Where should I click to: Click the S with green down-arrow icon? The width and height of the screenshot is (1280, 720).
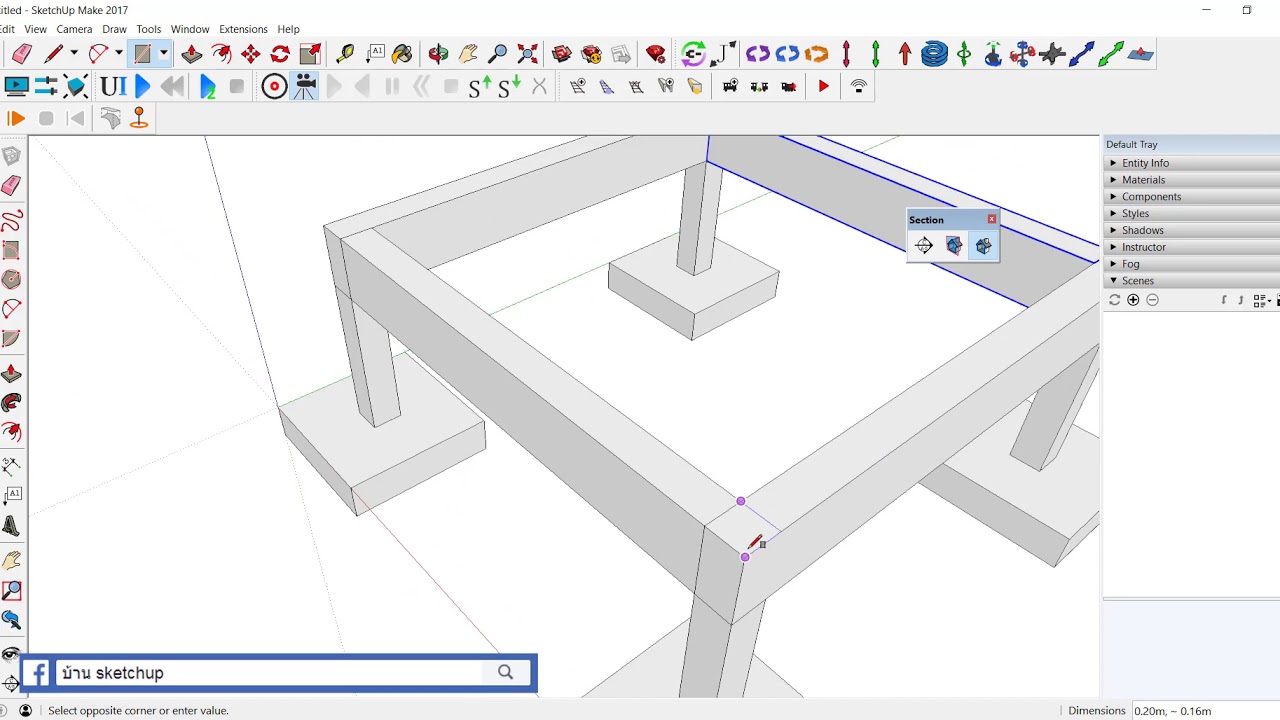pos(509,87)
